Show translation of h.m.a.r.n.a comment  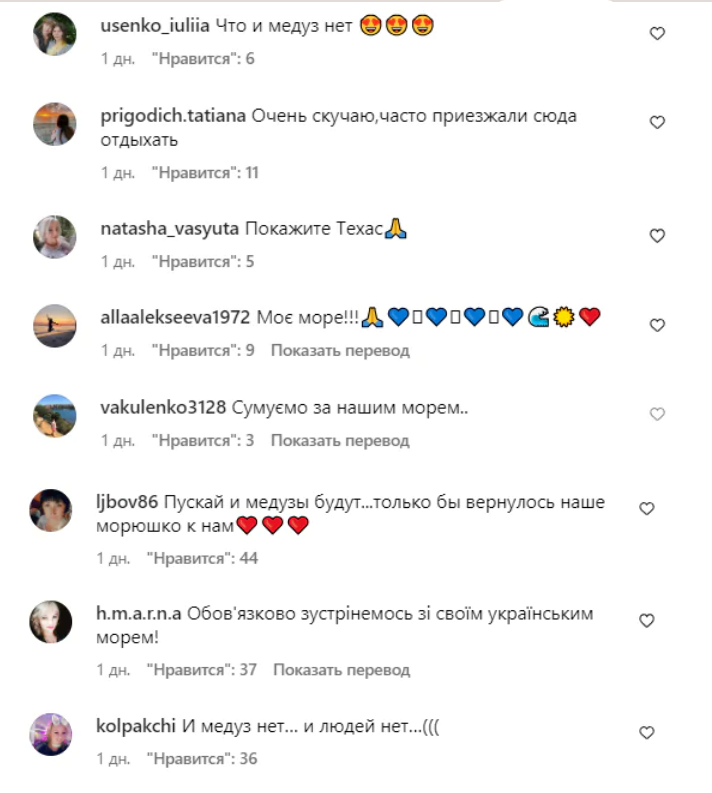pyautogui.click(x=342, y=670)
